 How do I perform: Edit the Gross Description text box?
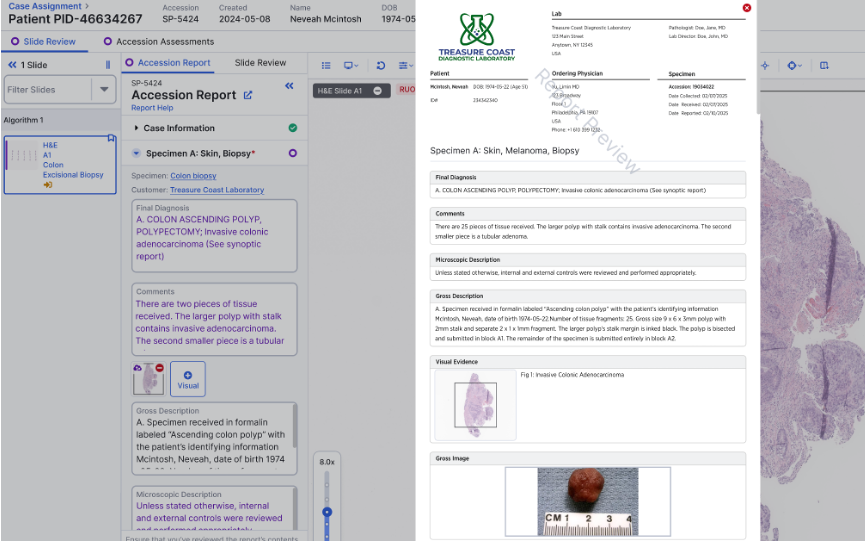click(x=214, y=439)
